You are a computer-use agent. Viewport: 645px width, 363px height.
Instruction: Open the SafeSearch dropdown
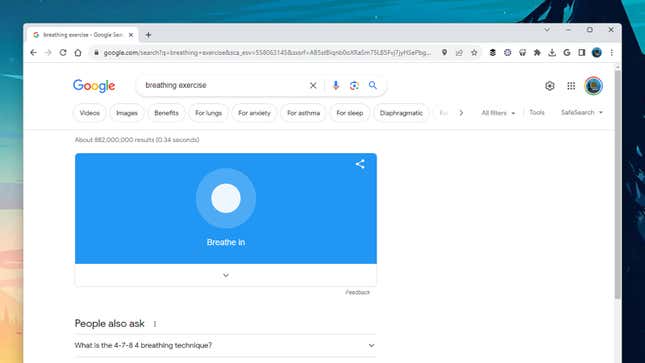point(582,112)
